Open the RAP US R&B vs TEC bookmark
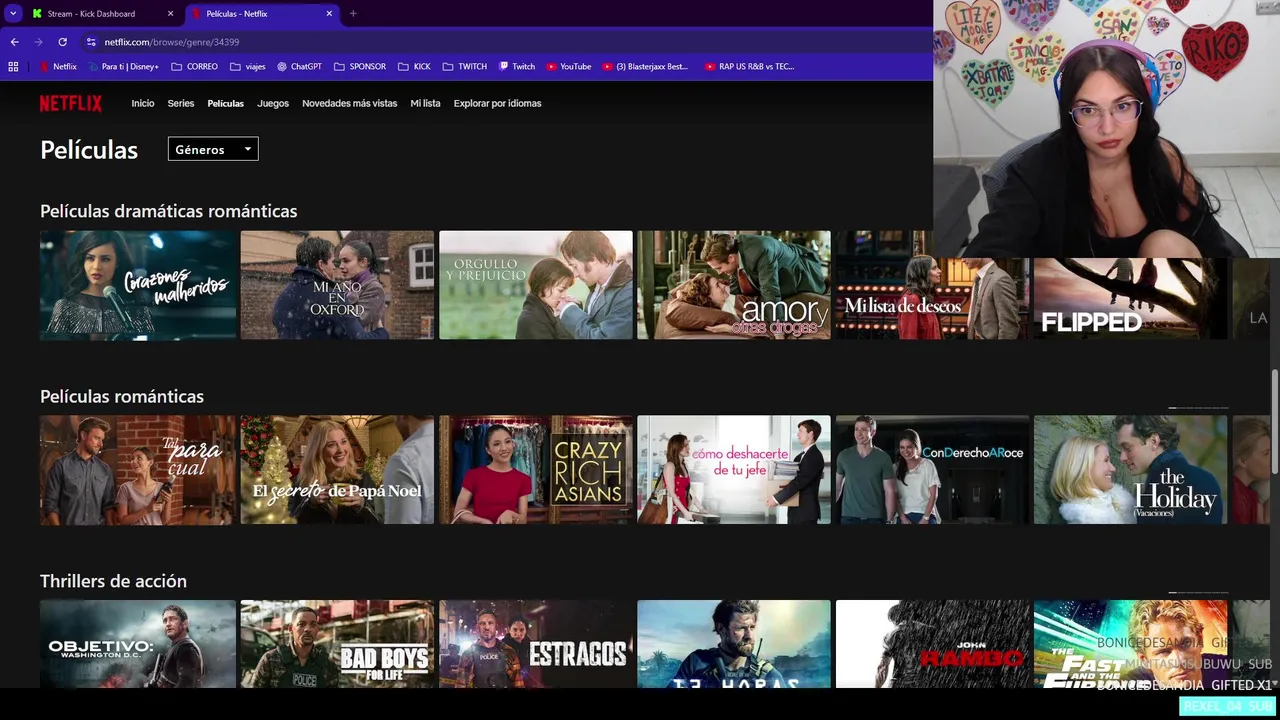This screenshot has height=720, width=1280. click(749, 67)
